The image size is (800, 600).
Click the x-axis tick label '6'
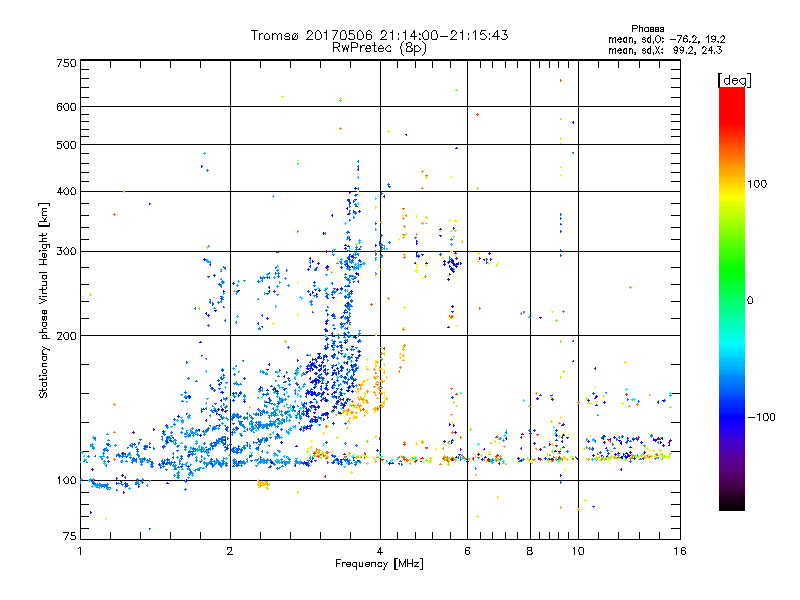(467, 551)
